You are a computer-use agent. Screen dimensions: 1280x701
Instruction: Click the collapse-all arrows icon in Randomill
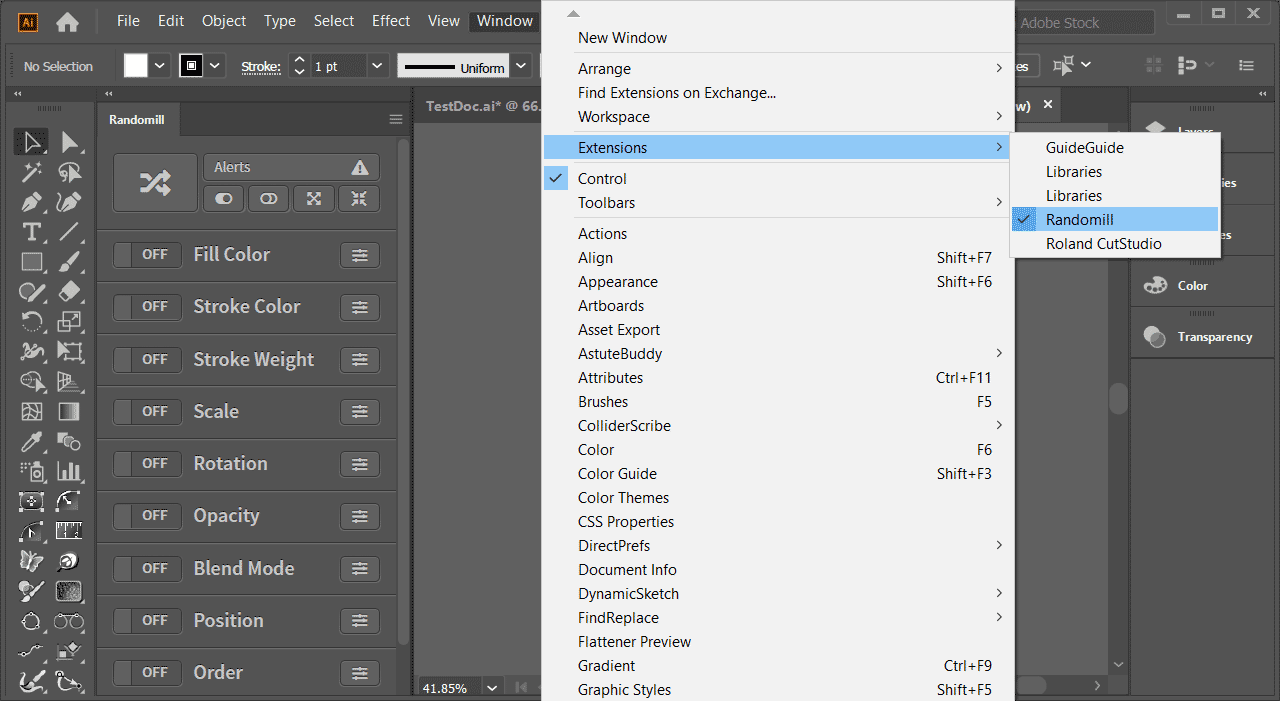pos(359,198)
